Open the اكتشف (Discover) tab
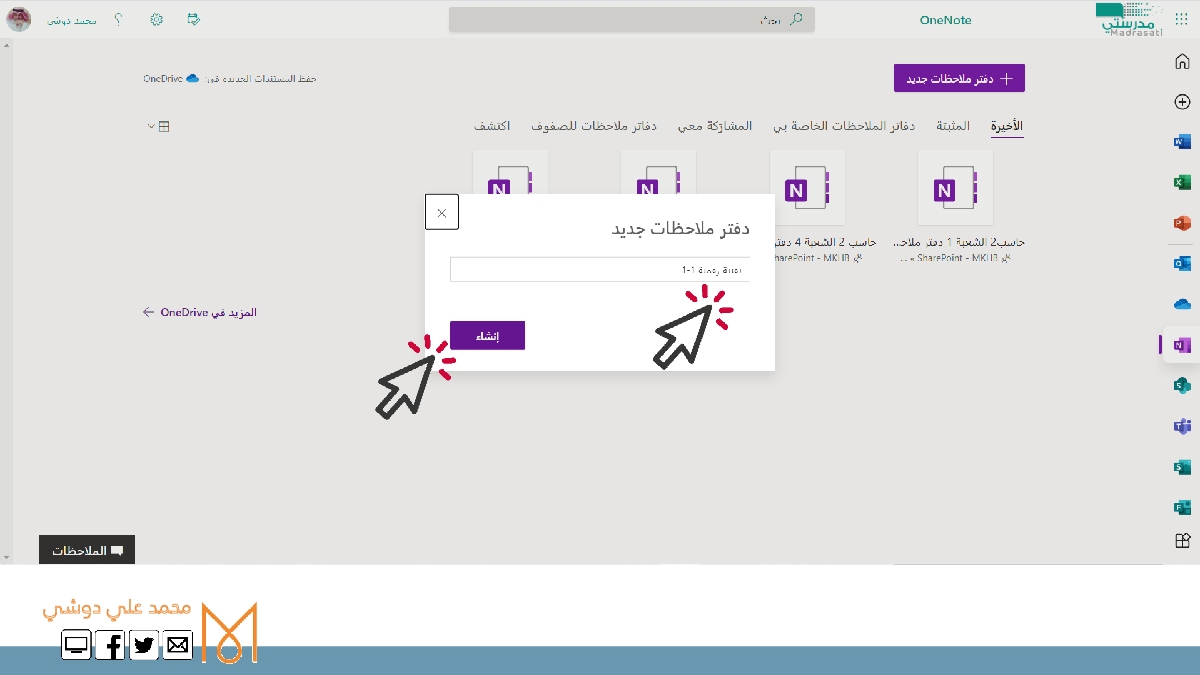This screenshot has height=675, width=1200. 492,126
